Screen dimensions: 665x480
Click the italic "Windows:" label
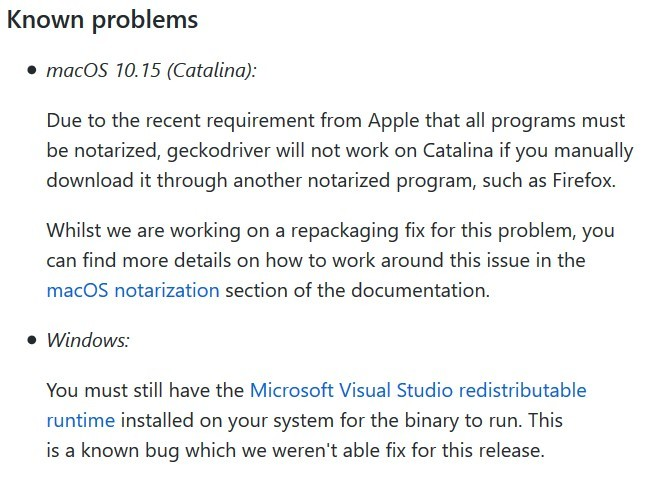tap(88, 340)
